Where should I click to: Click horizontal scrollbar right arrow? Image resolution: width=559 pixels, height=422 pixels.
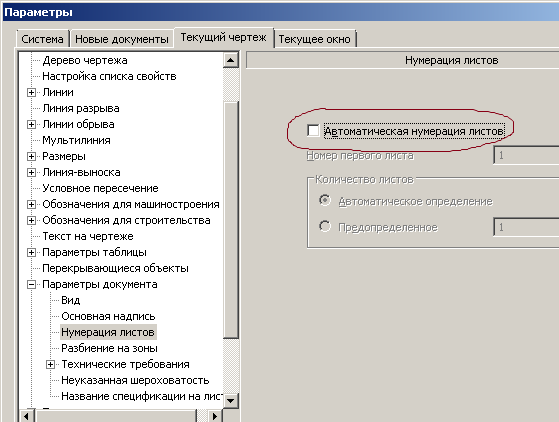point(214,416)
